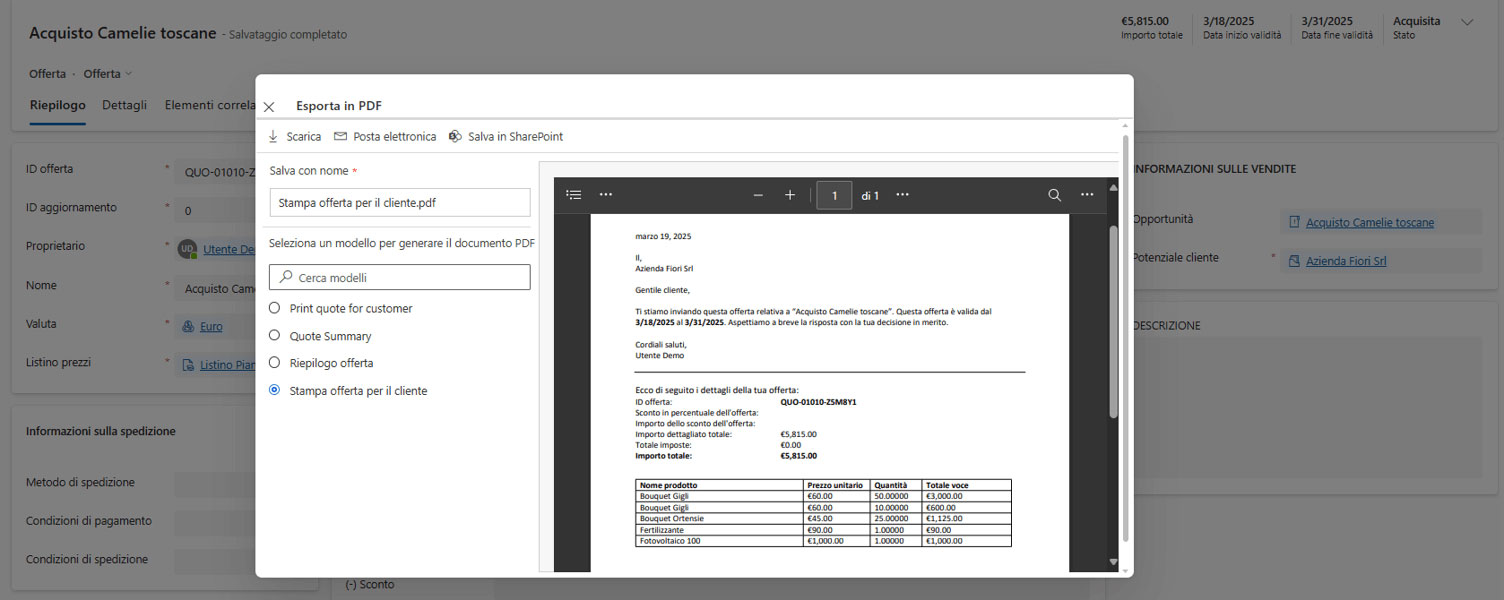Expand the header chevron next to Acquisita

pyautogui.click(x=1467, y=22)
